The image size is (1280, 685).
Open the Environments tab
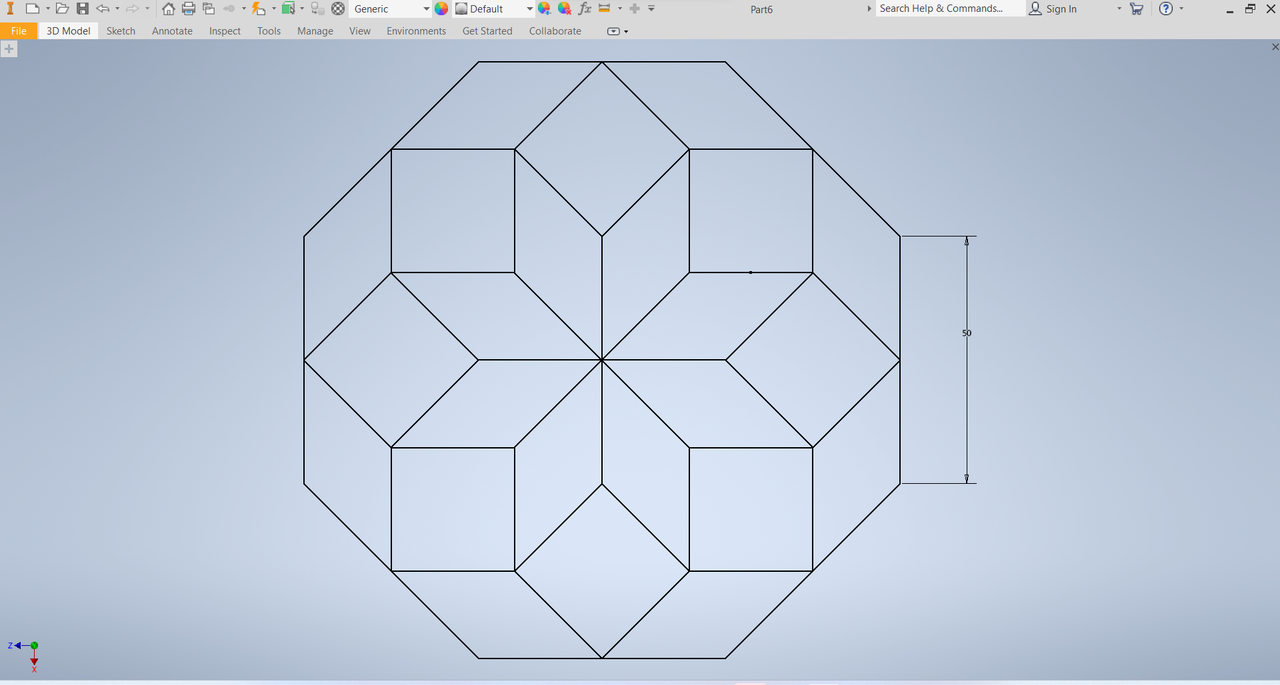tap(416, 31)
